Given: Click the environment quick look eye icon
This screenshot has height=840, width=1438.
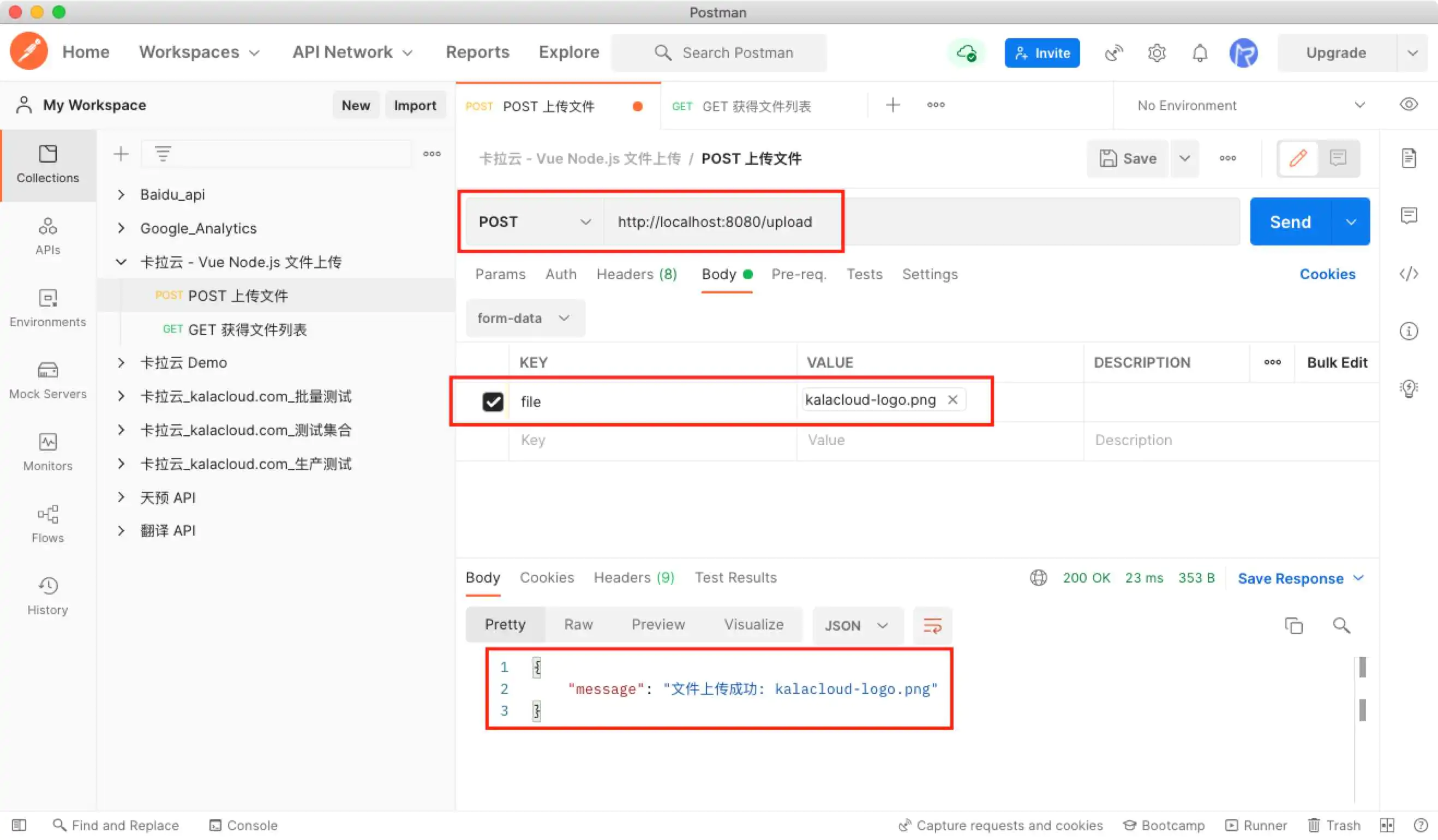Looking at the screenshot, I should coord(1409,105).
